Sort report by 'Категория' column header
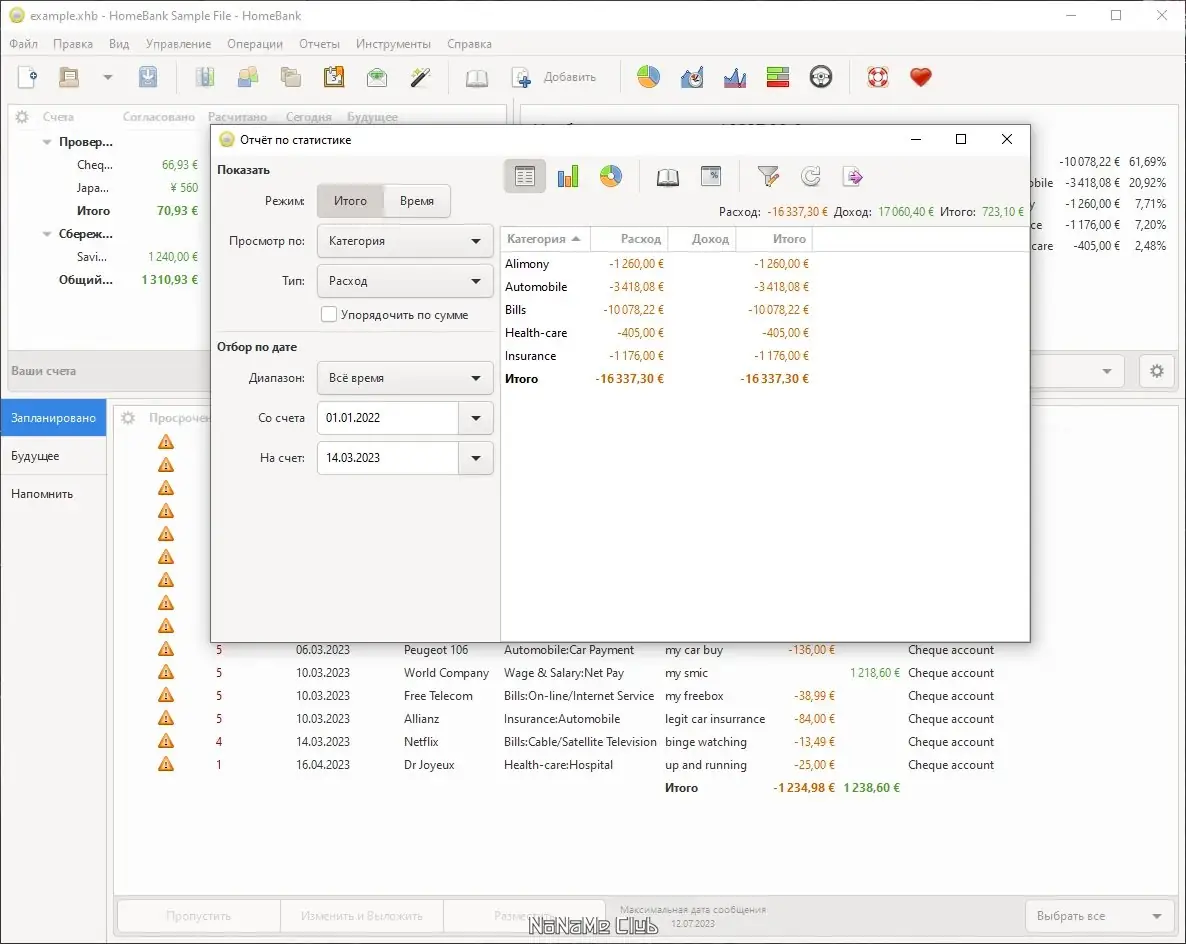 545,239
